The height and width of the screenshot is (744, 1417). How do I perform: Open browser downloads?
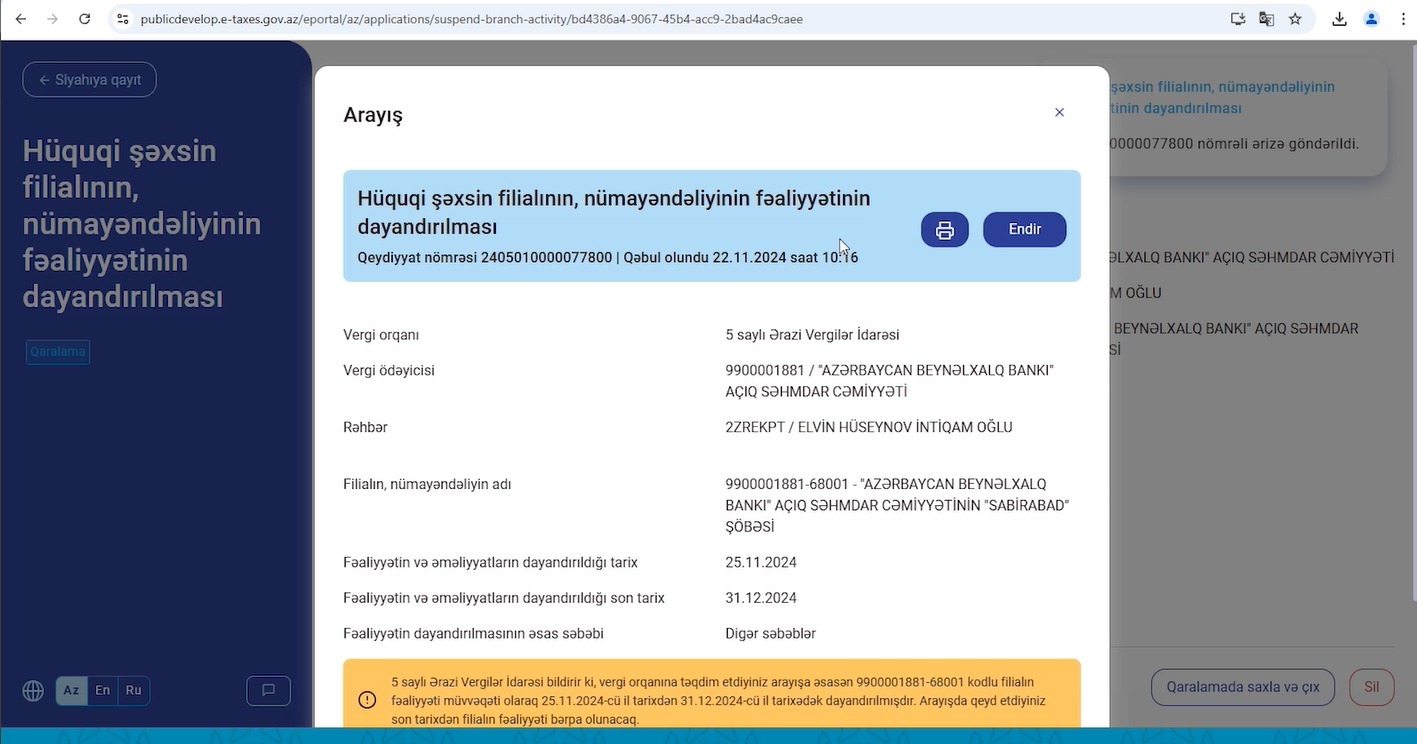point(1340,19)
